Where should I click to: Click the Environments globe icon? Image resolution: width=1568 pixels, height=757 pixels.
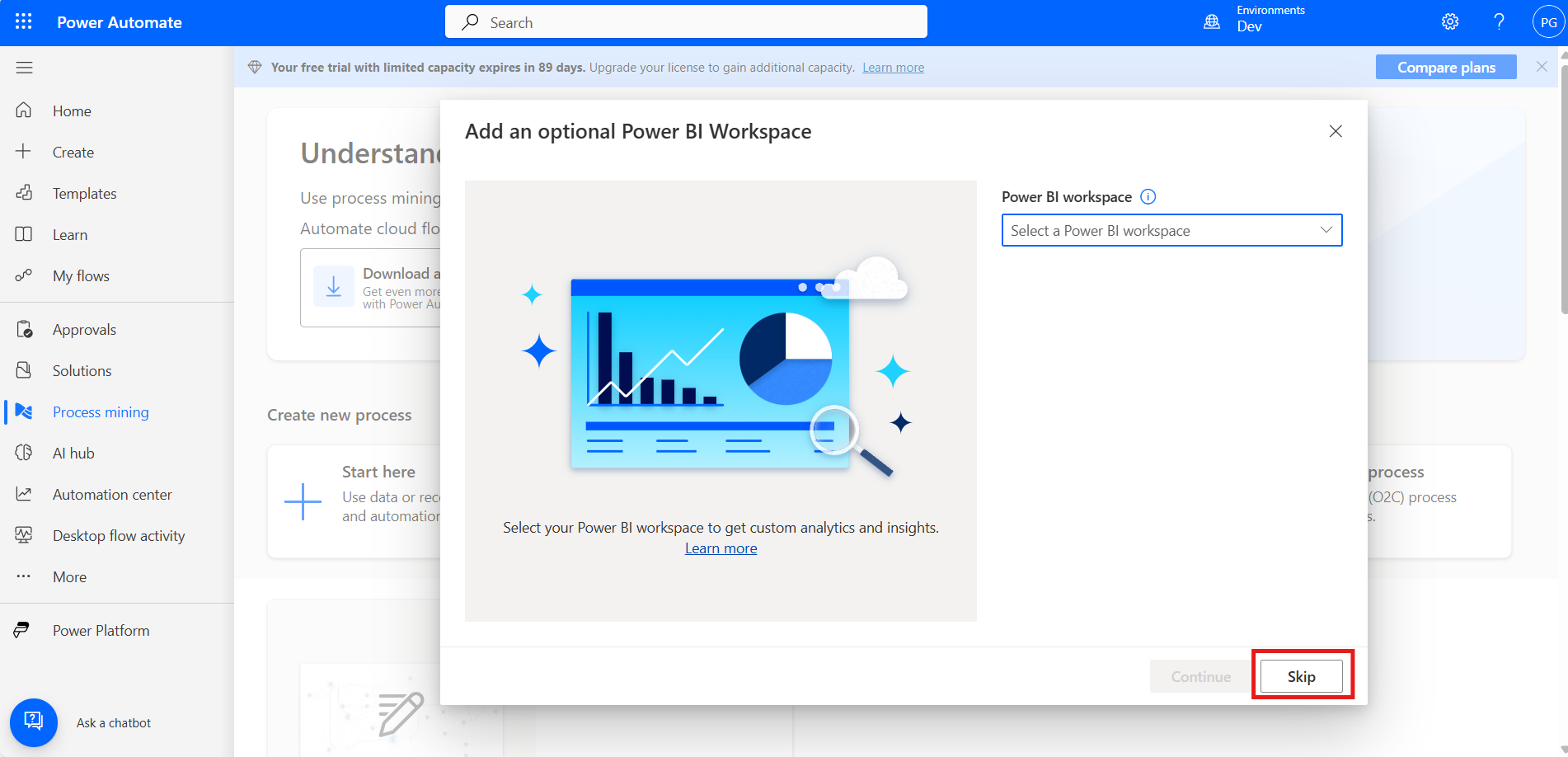click(x=1212, y=22)
